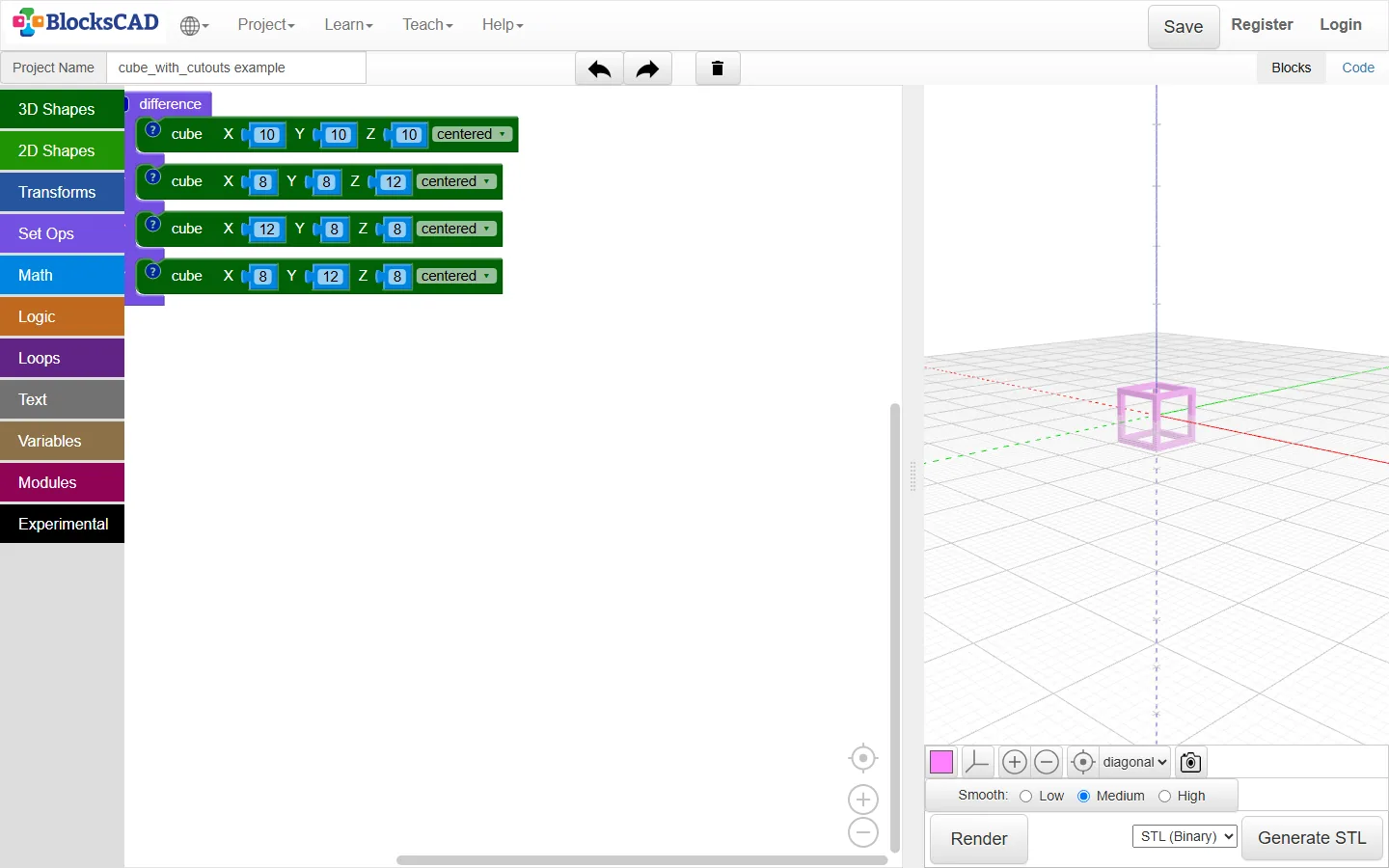
Task: Select Medium smoothing option
Action: tap(1083, 797)
